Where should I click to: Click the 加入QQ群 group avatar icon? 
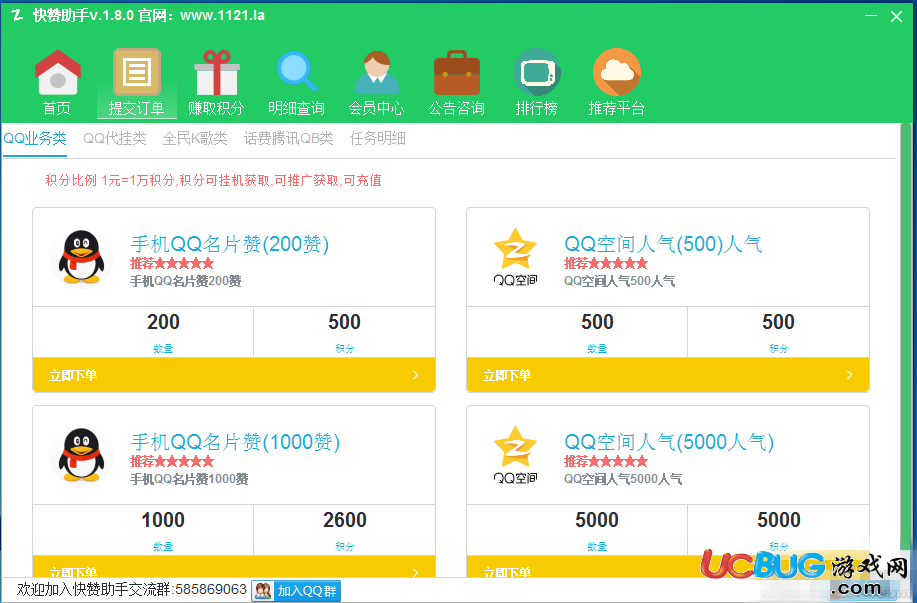pos(263,591)
